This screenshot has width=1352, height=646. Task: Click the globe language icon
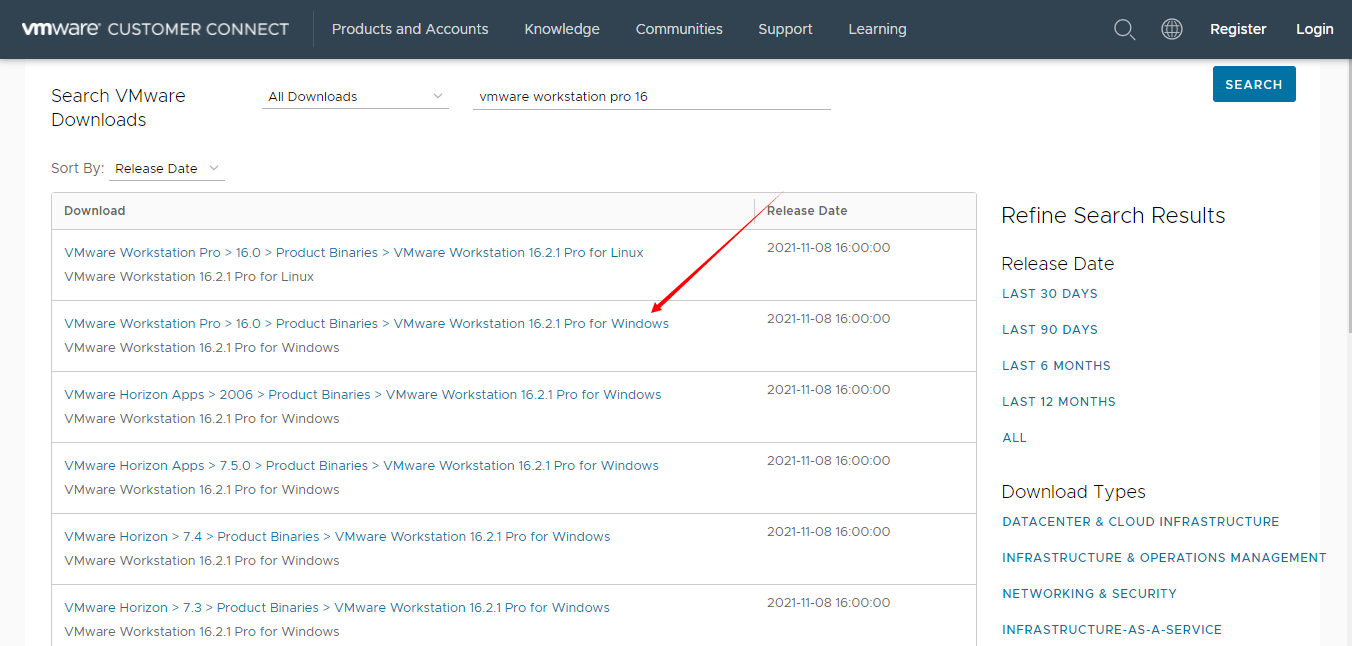[x=1172, y=29]
